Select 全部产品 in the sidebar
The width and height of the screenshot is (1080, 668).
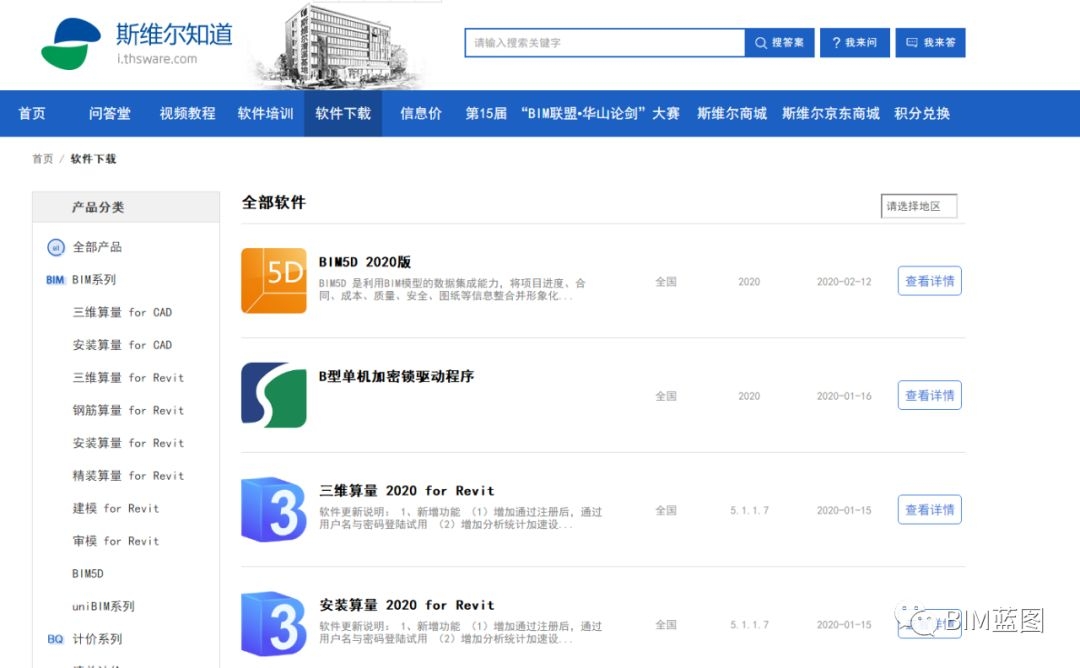[x=97, y=247]
